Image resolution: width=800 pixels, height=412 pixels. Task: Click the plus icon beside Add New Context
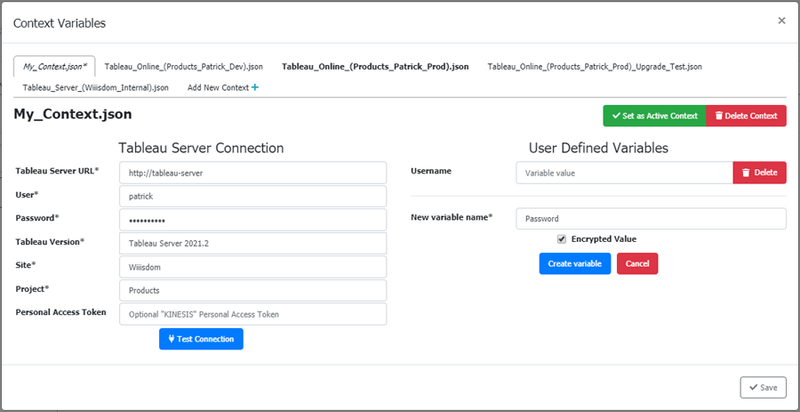coord(255,88)
